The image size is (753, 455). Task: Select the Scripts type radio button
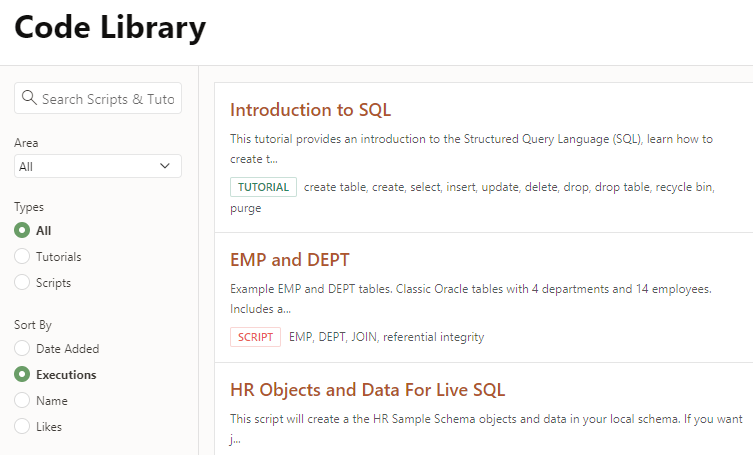[22, 283]
